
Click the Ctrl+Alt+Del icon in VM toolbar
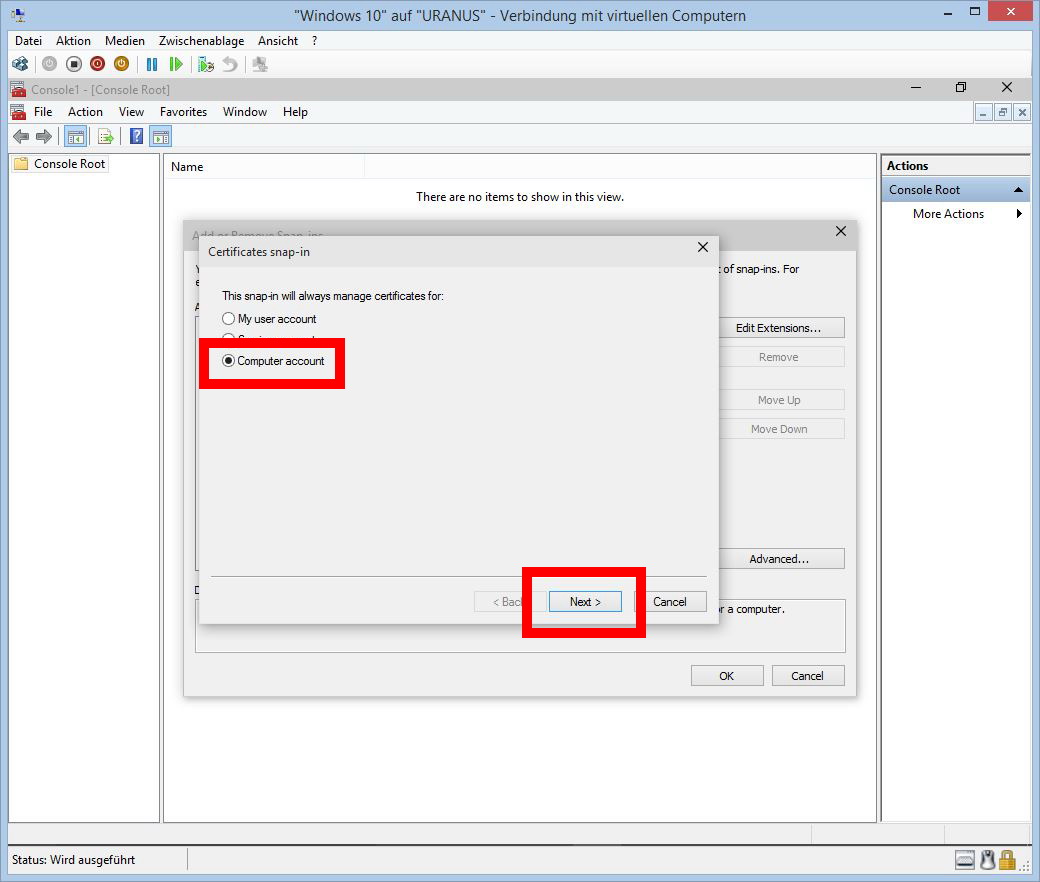click(x=20, y=64)
